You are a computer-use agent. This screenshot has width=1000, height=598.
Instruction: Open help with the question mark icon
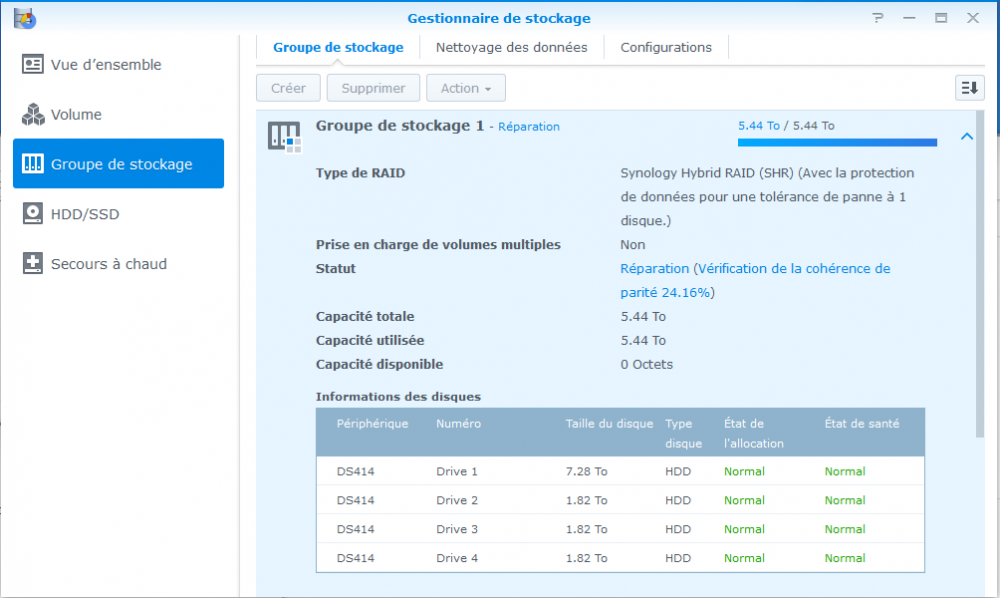pos(877,18)
